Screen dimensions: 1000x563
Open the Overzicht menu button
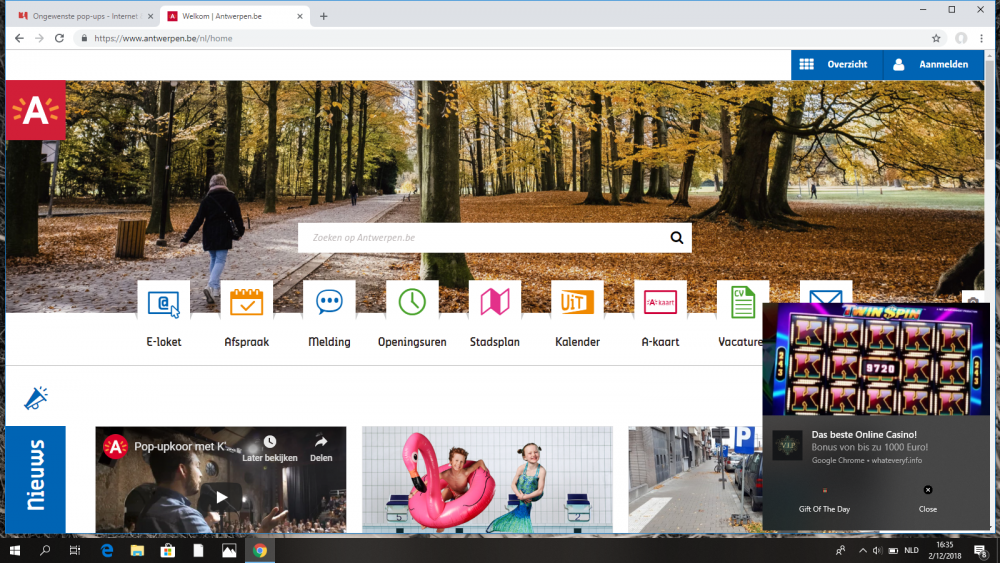[836, 64]
